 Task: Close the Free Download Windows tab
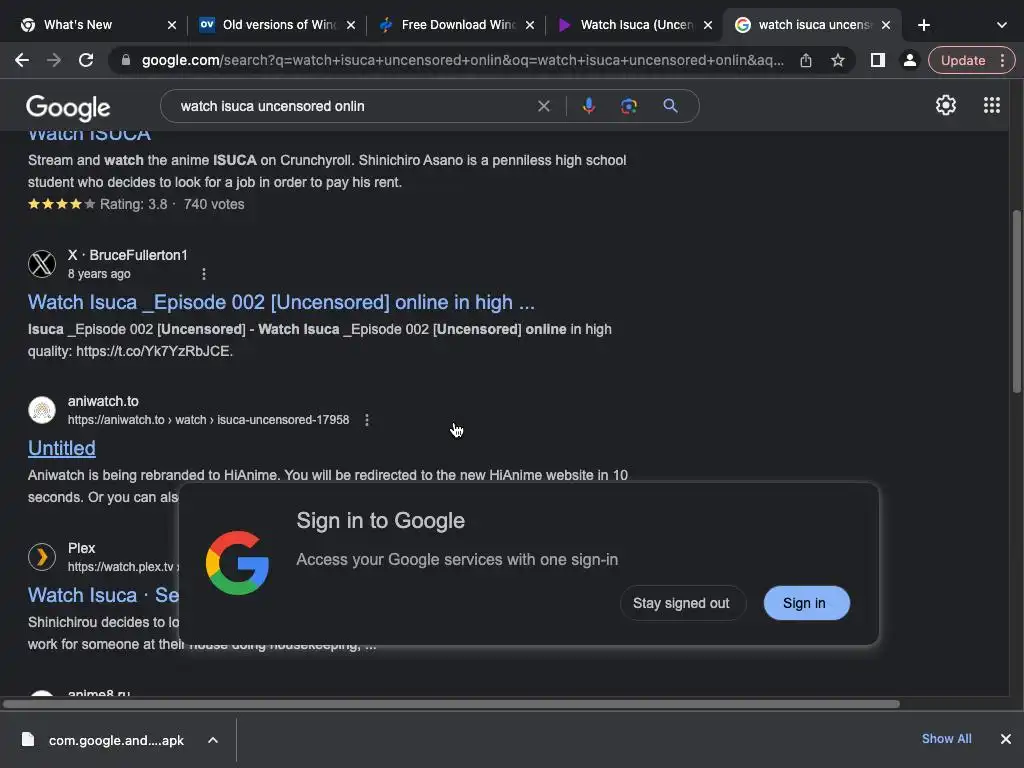click(x=530, y=25)
